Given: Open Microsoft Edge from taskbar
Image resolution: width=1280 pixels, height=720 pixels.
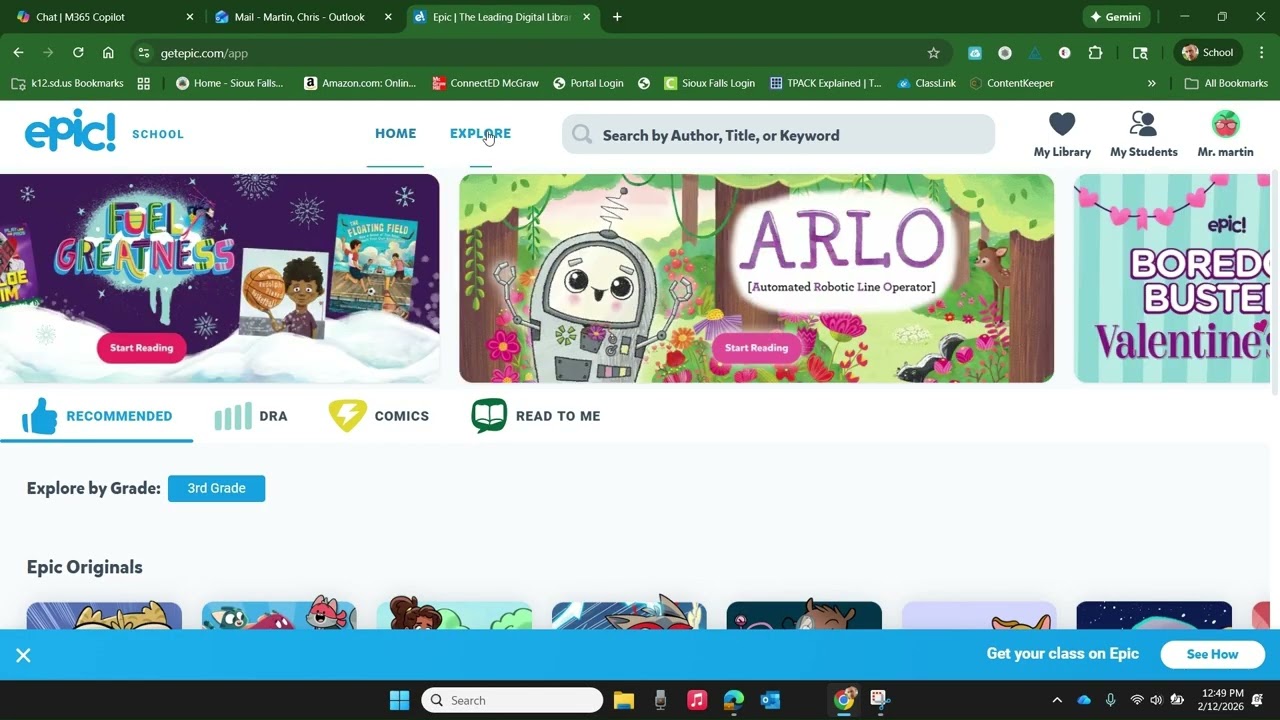Looking at the screenshot, I should pos(734,700).
